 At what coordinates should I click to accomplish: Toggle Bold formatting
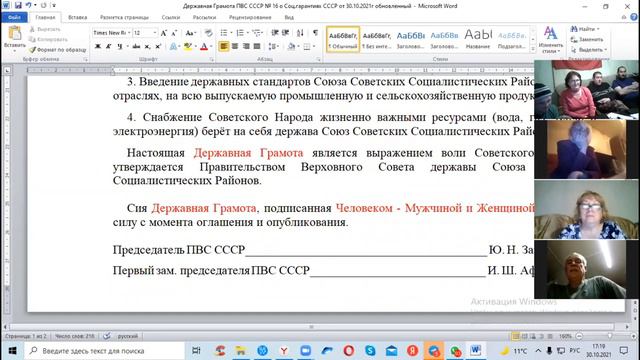coord(98,47)
